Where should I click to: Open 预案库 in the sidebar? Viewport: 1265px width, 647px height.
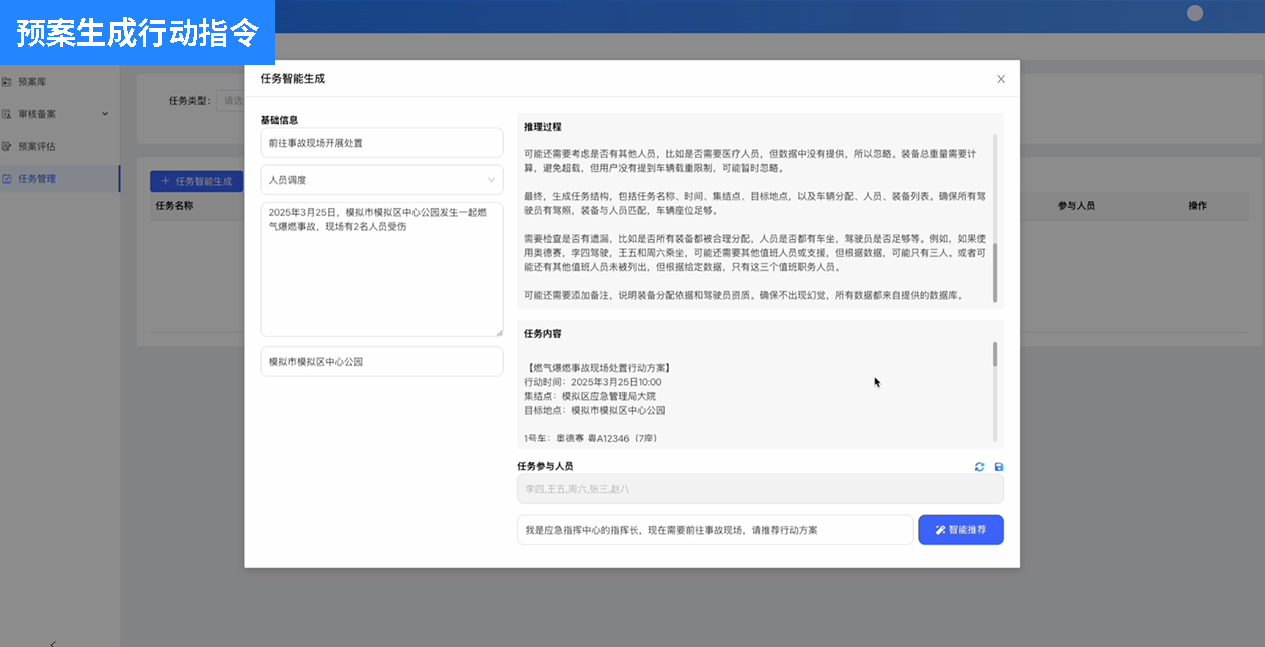coord(32,82)
